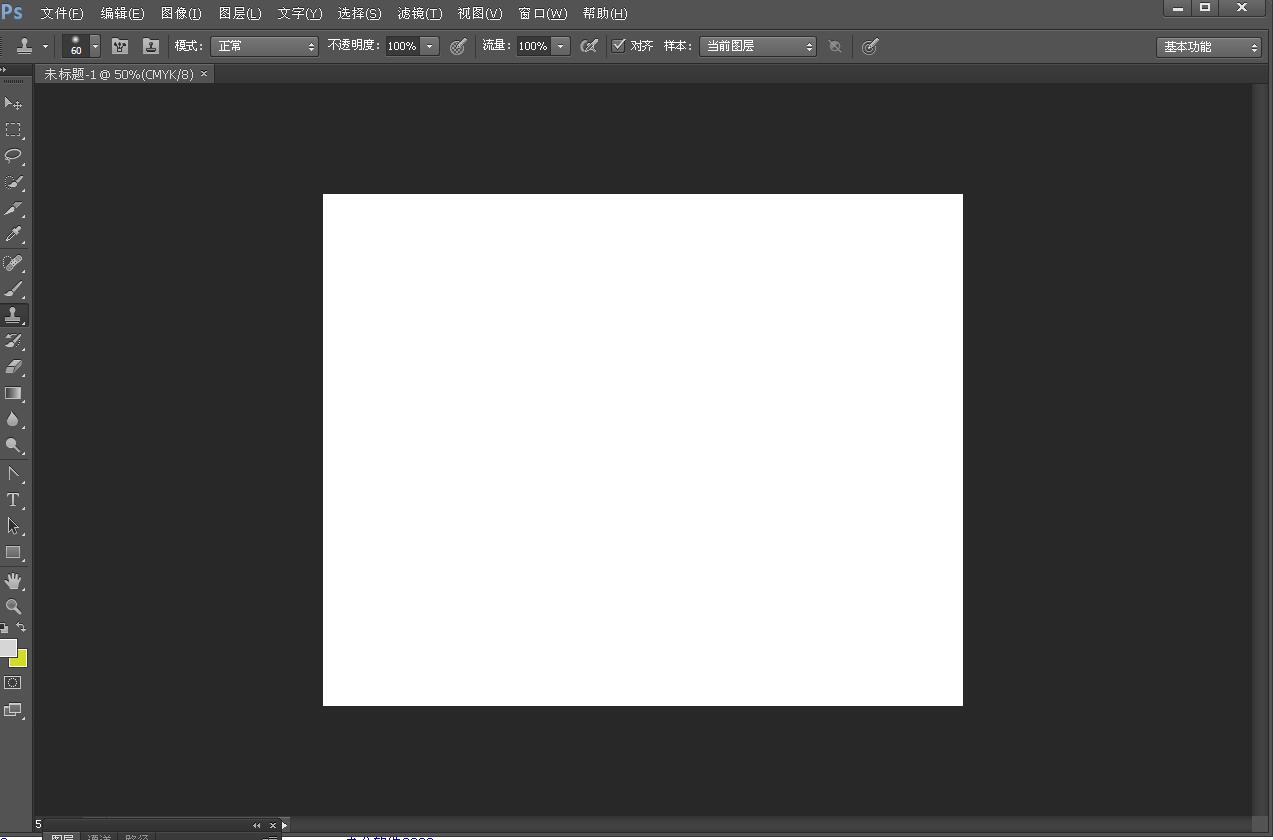The height and width of the screenshot is (840, 1273).
Task: Select the Move tool
Action: pyautogui.click(x=13, y=104)
